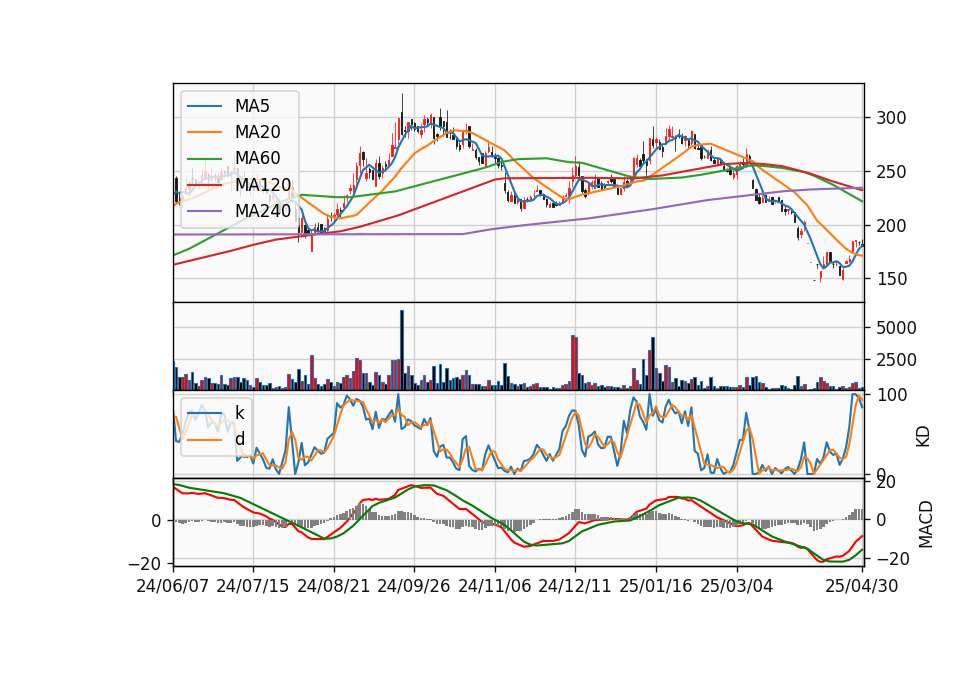Screen dimensions: 960x690
Task: Click the blue MA5 legend line sample
Action: (x=204, y=107)
